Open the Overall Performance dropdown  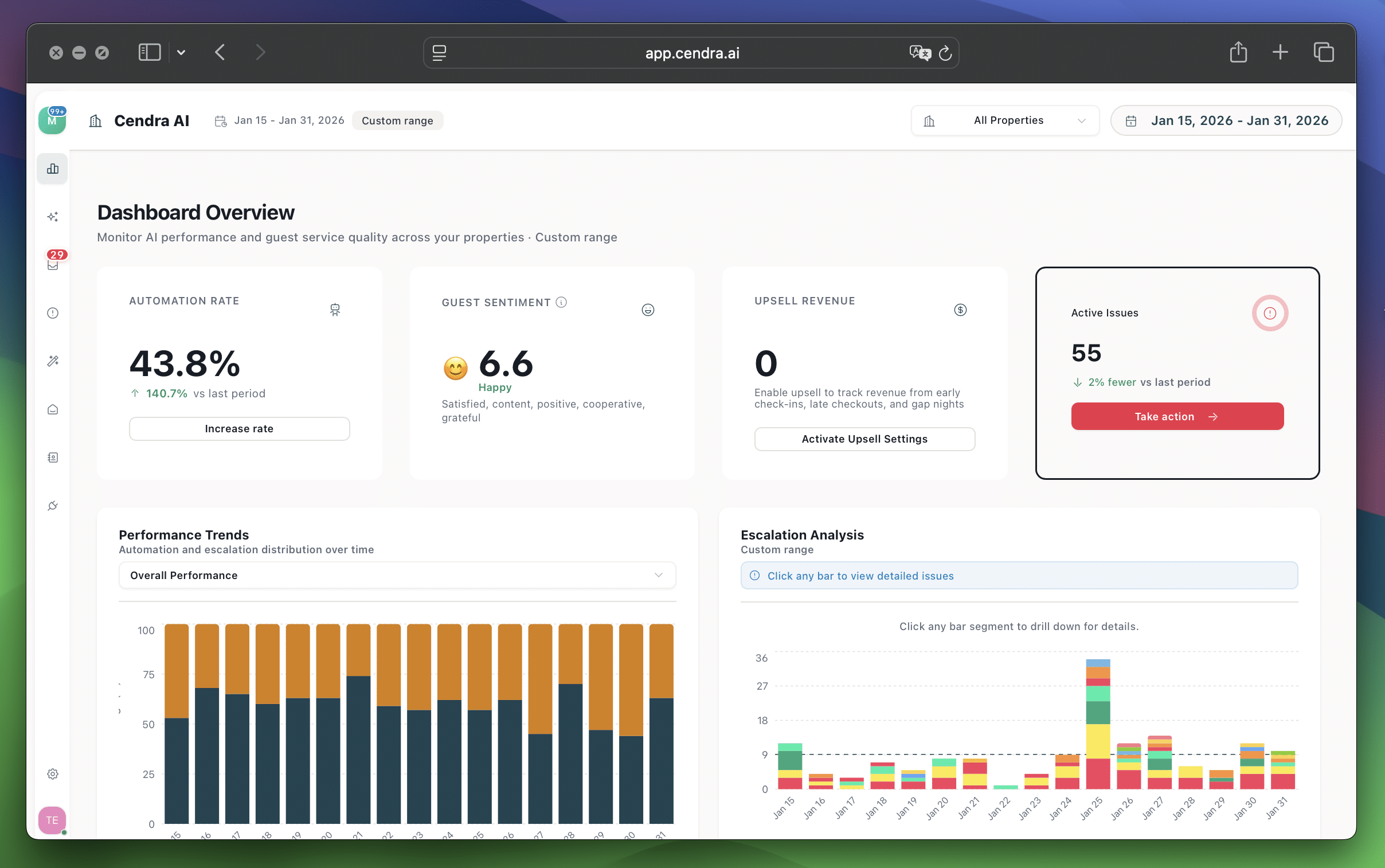(397, 575)
